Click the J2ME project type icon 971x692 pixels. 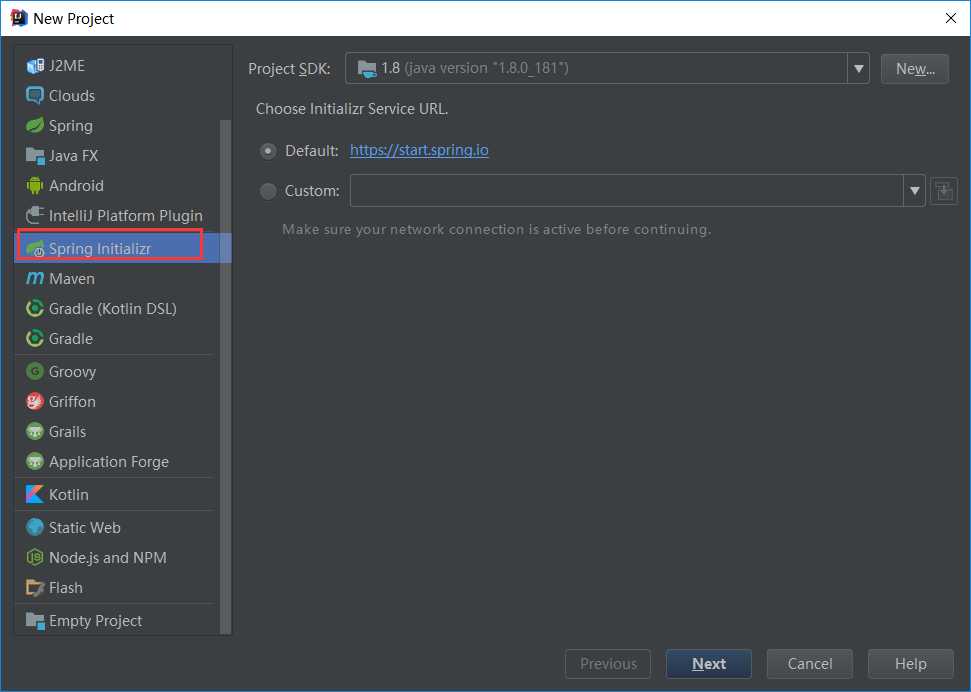click(x=35, y=66)
